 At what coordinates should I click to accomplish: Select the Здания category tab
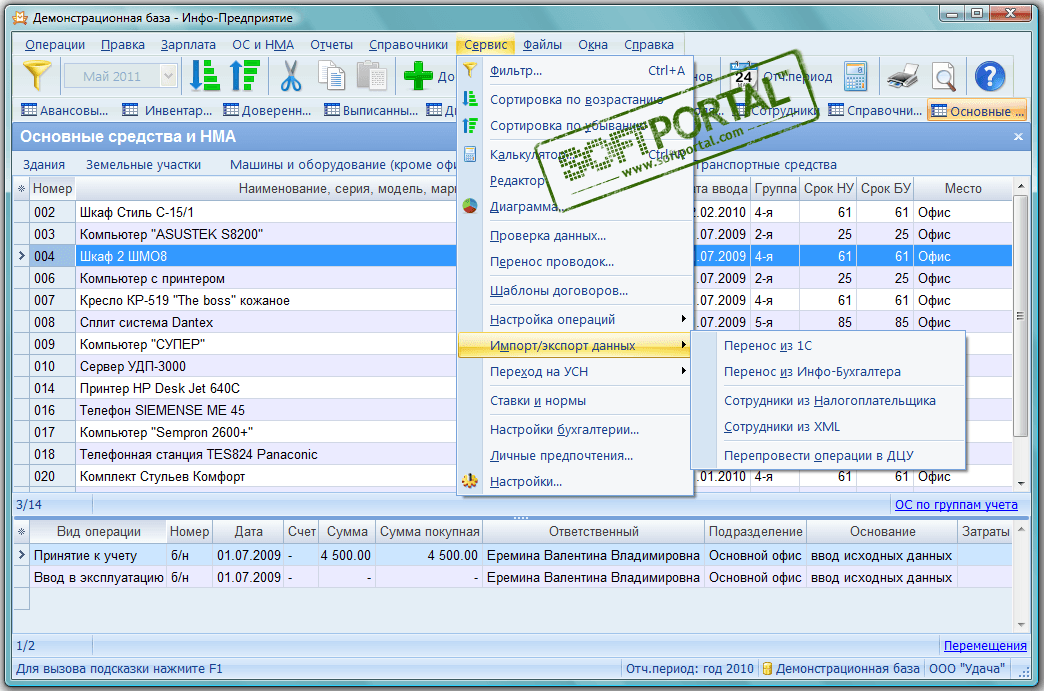(44, 164)
